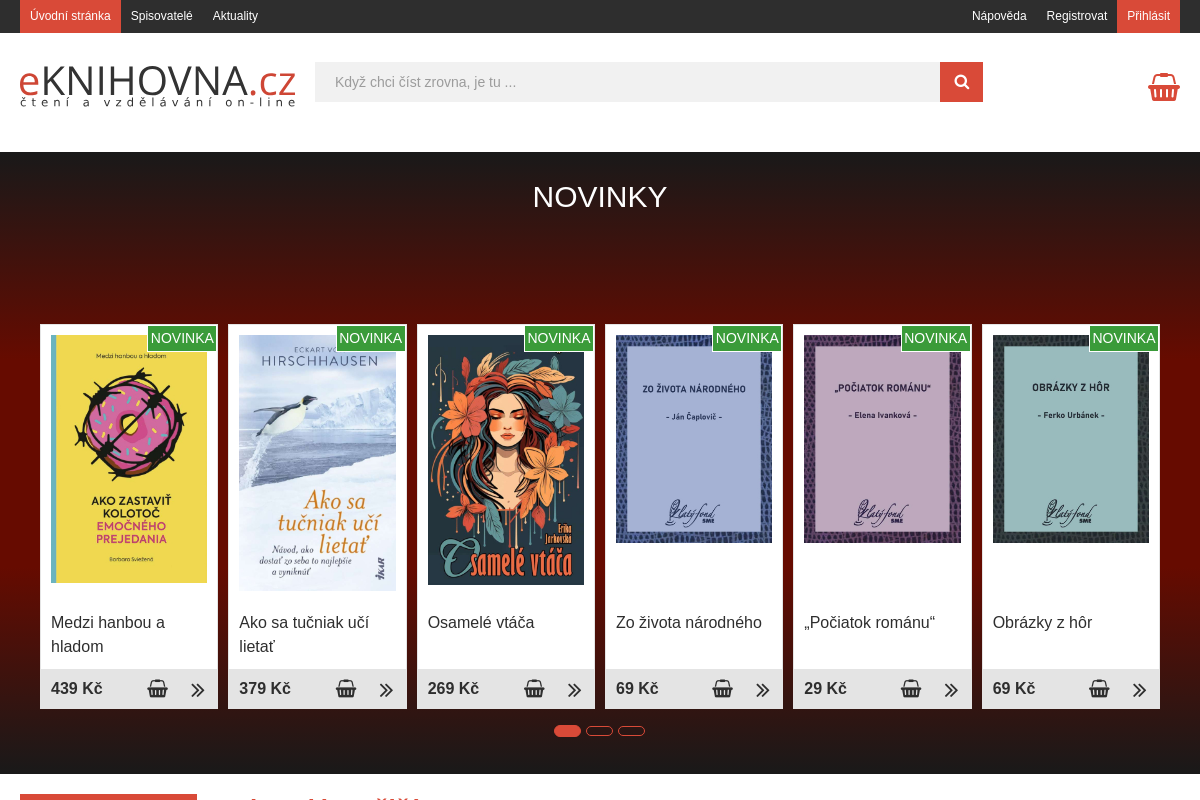
Task: Open the Spisovatelé menu item
Action: tap(162, 16)
